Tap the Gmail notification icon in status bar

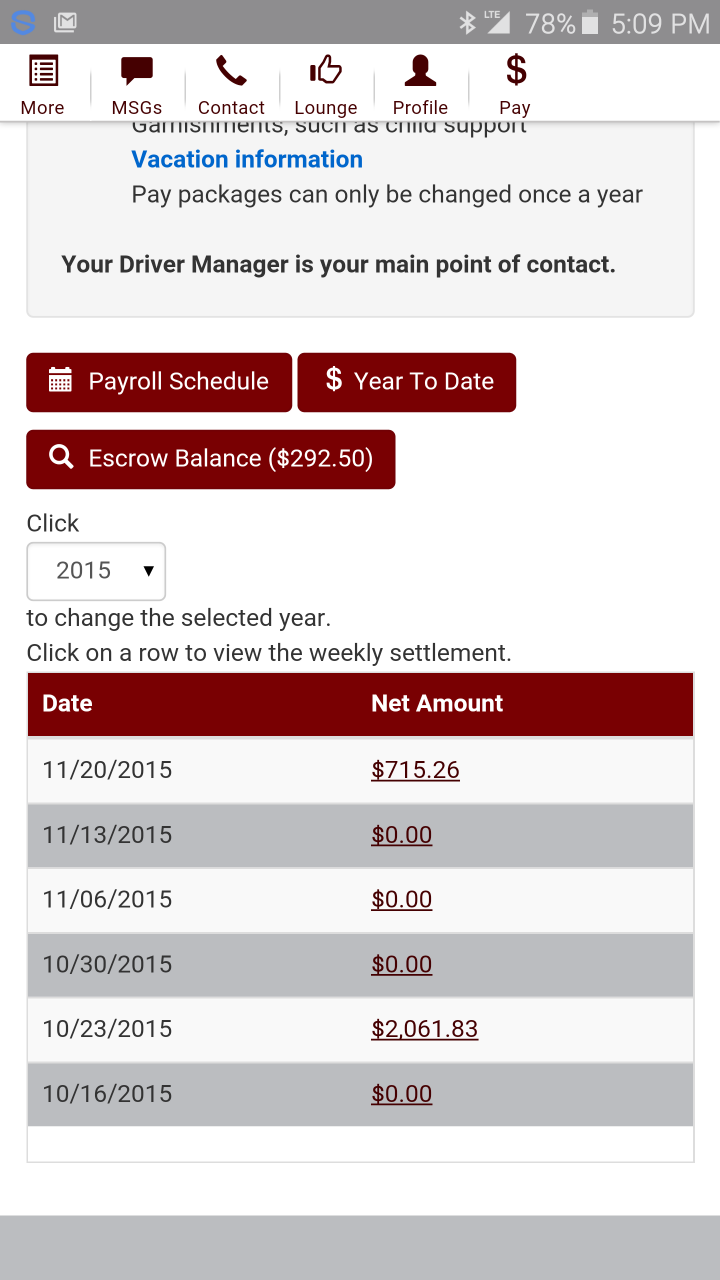point(66,22)
